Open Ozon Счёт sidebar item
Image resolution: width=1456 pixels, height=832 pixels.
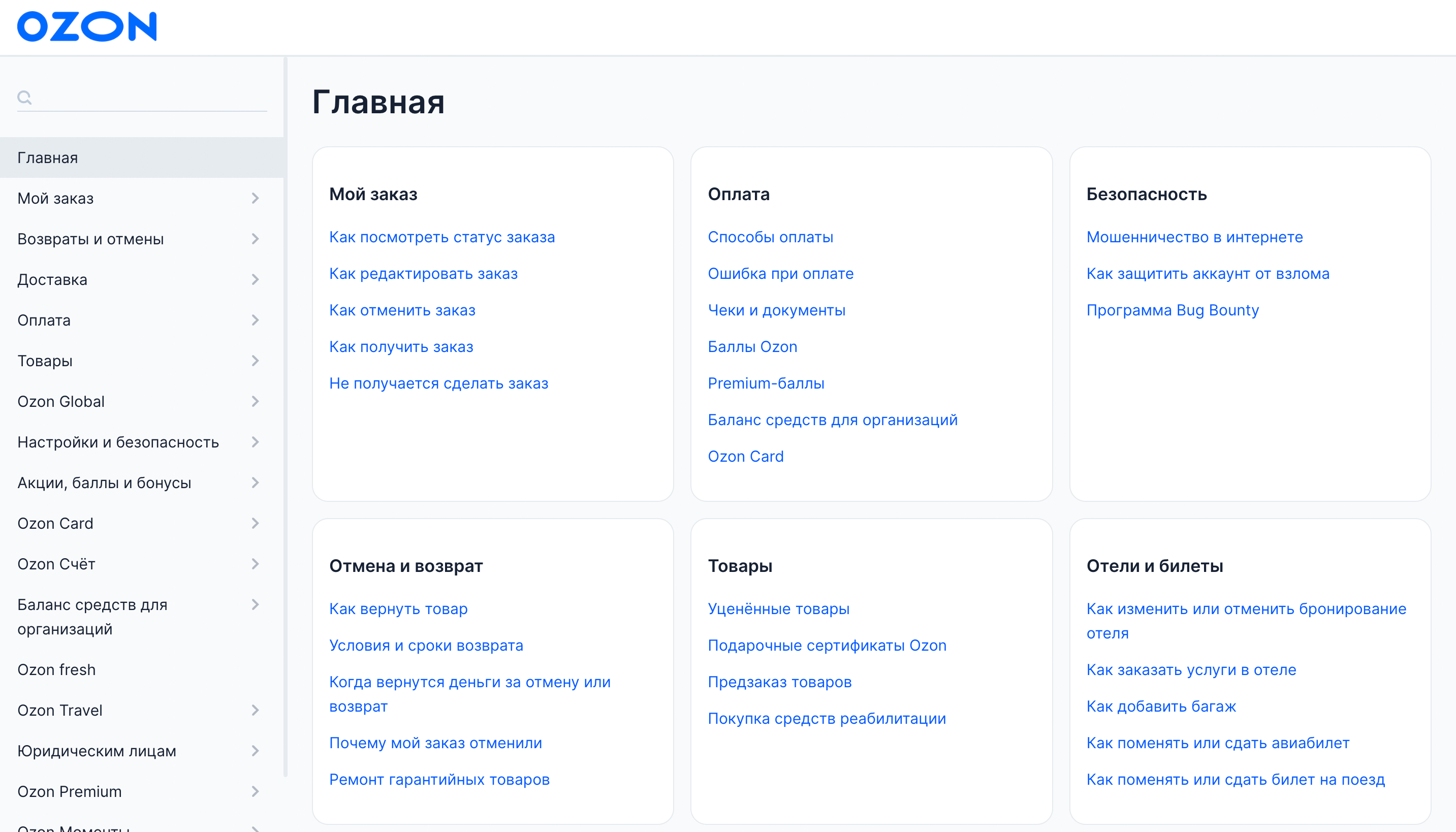(x=56, y=564)
